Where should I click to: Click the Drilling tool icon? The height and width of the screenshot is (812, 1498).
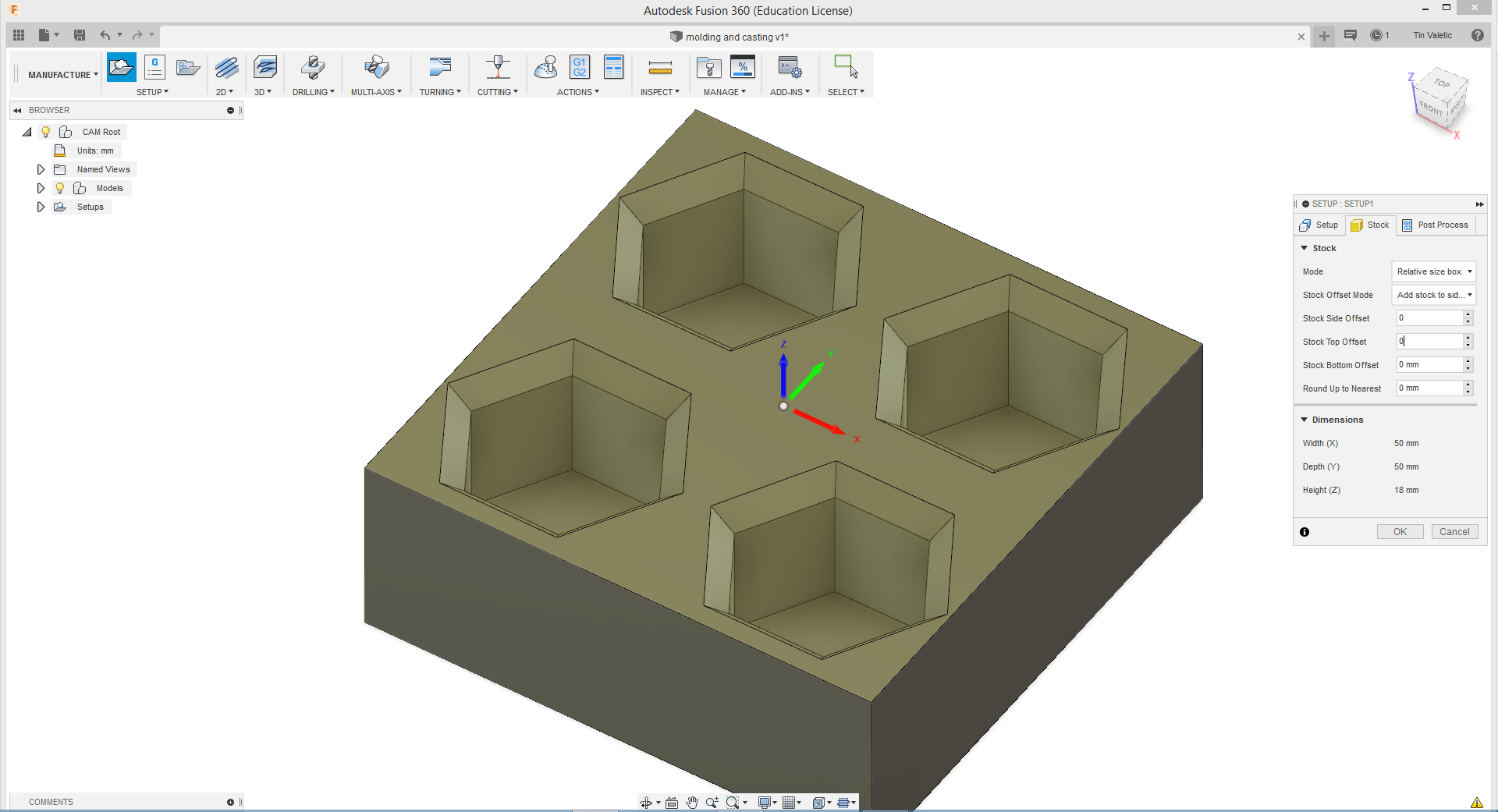point(313,68)
